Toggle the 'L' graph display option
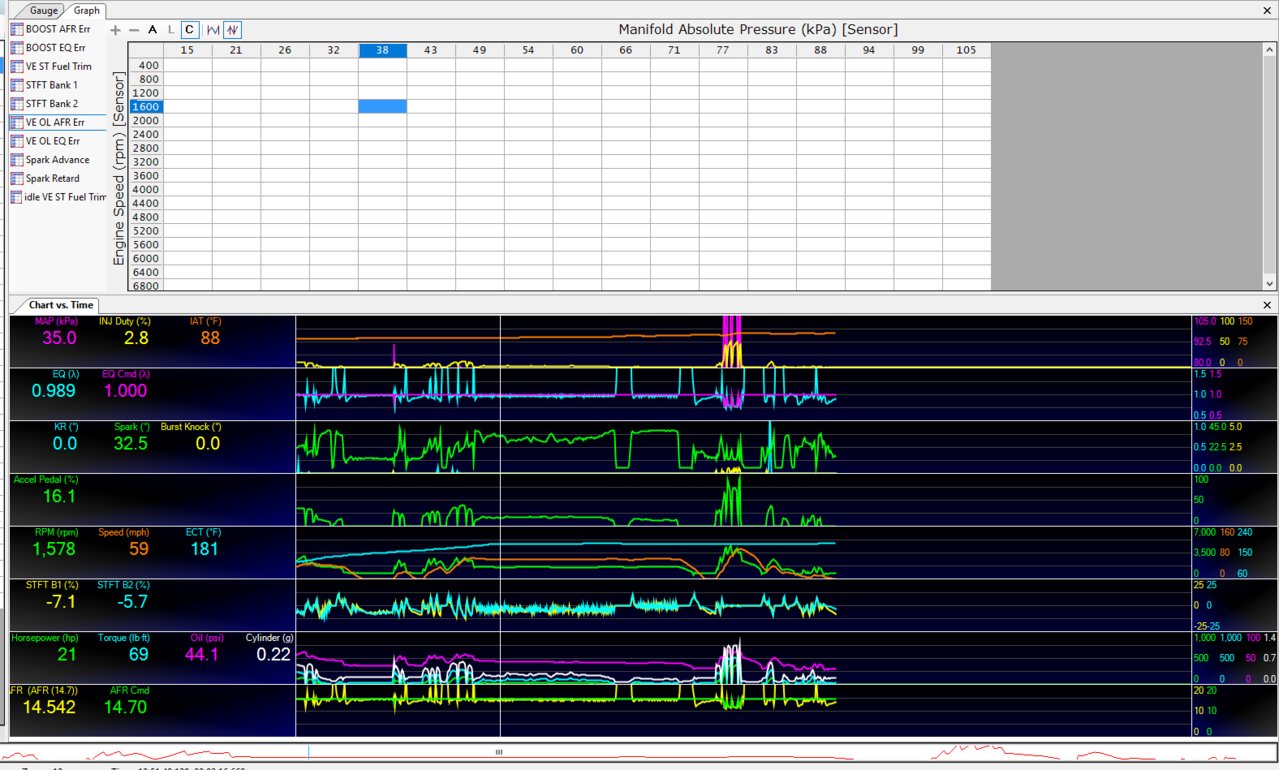The height and width of the screenshot is (770, 1279). click(171, 30)
